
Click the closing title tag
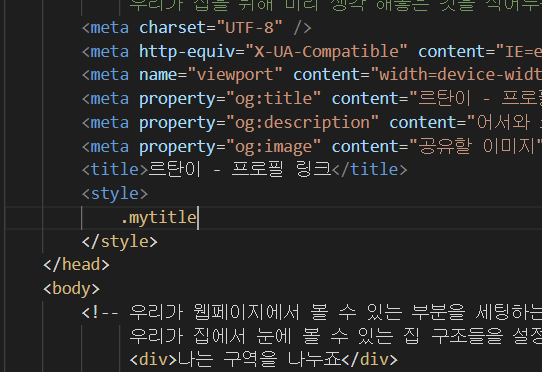pos(370,170)
